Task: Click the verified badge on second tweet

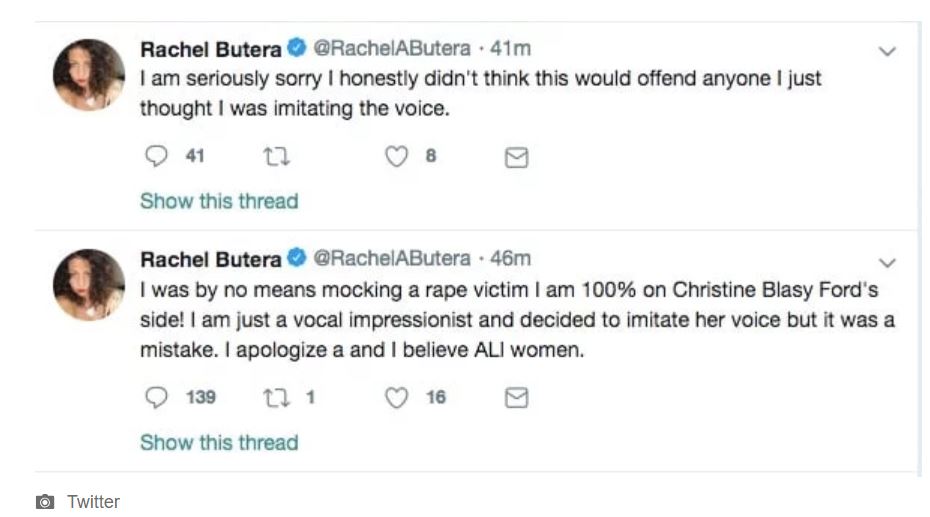Action: coord(297,259)
